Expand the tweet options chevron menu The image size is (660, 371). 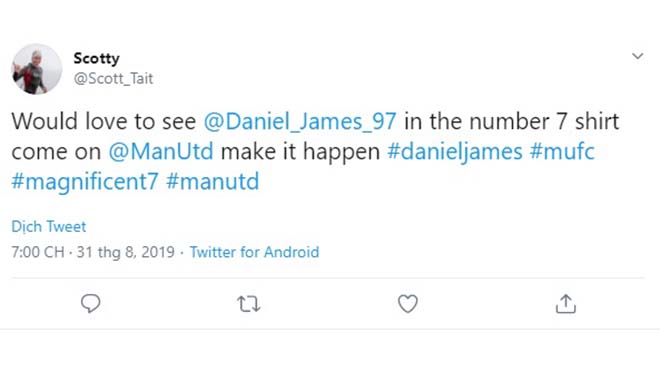[x=637, y=56]
